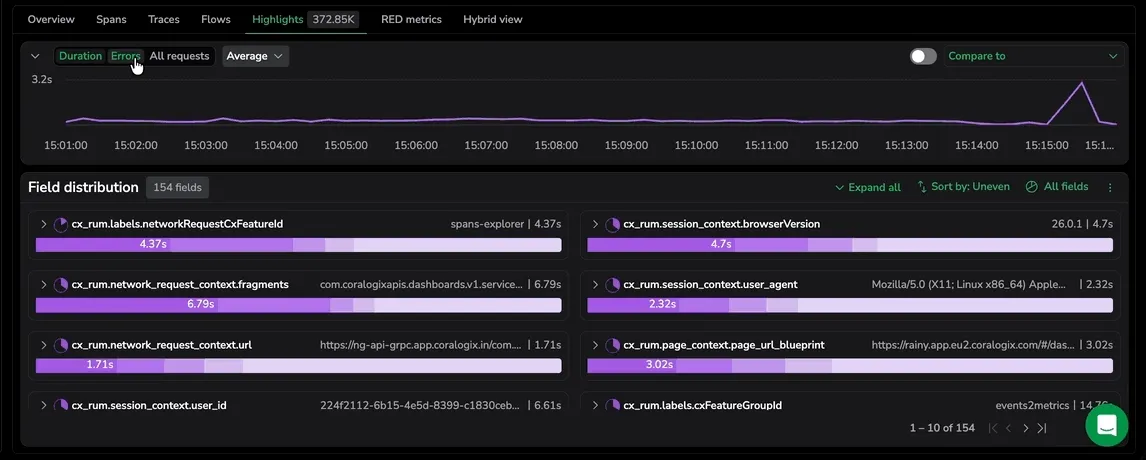This screenshot has width=1146, height=460.
Task: Click Expand all fields
Action: 868,187
